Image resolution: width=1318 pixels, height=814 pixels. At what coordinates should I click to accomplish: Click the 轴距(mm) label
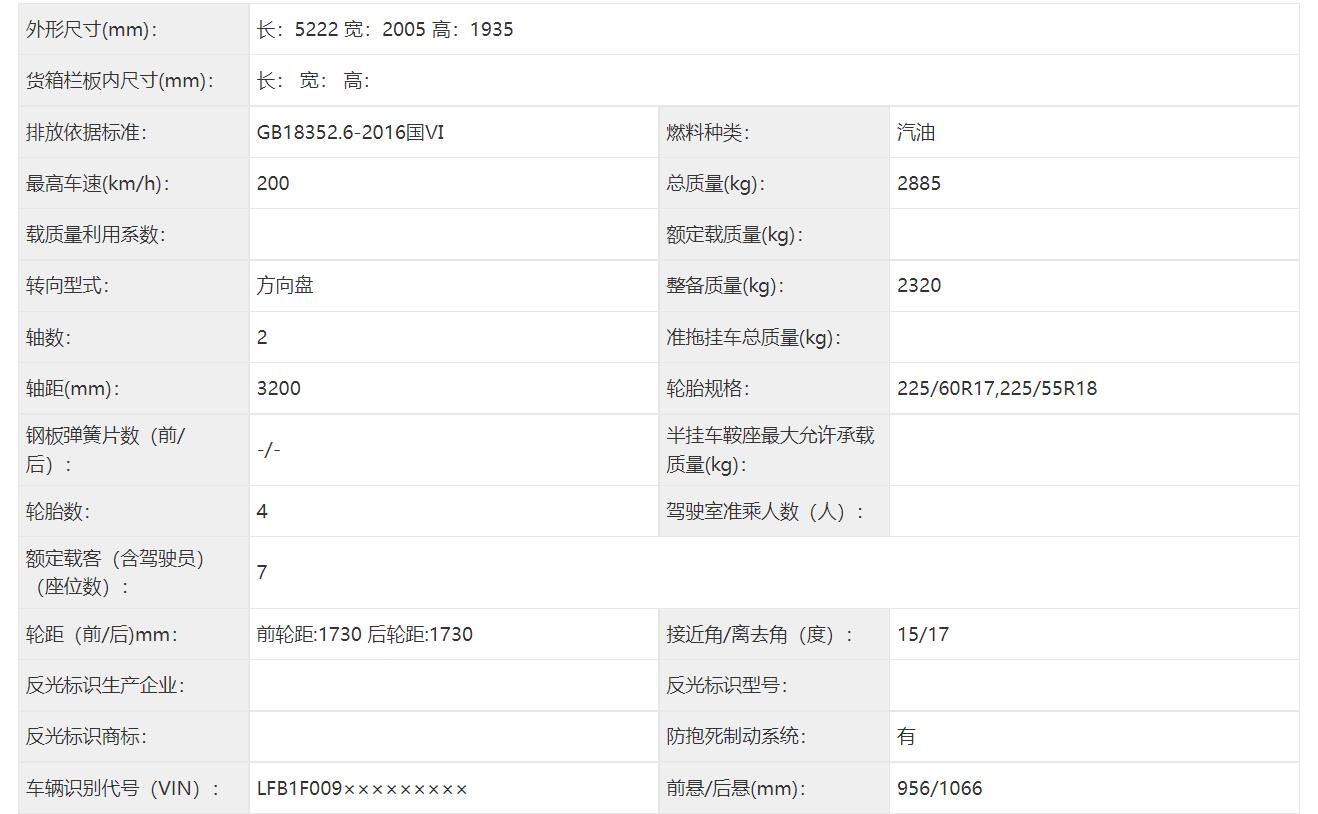pos(72,388)
